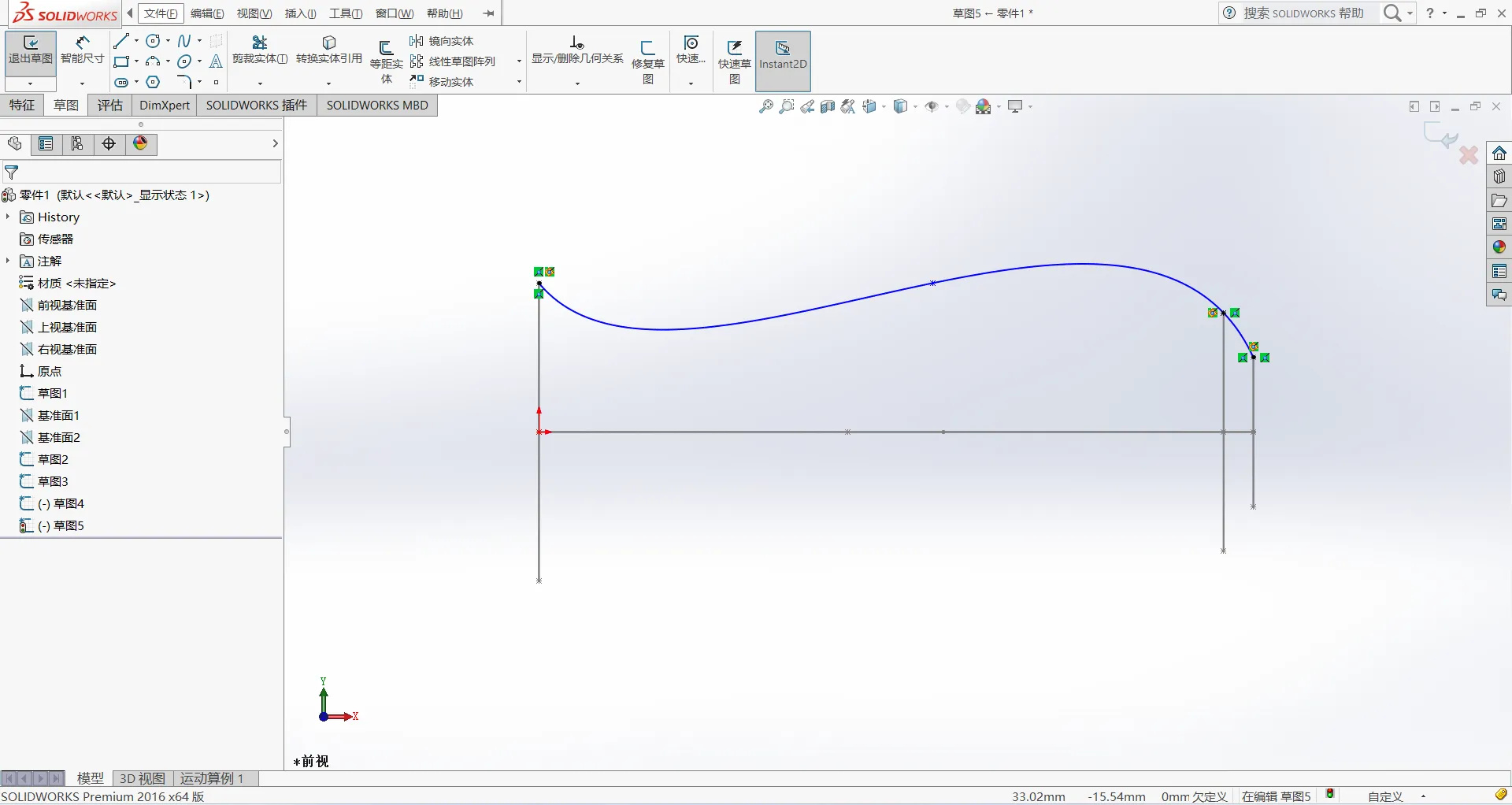
Task: Click Move Entities (移动实体)
Action: pyautogui.click(x=442, y=82)
